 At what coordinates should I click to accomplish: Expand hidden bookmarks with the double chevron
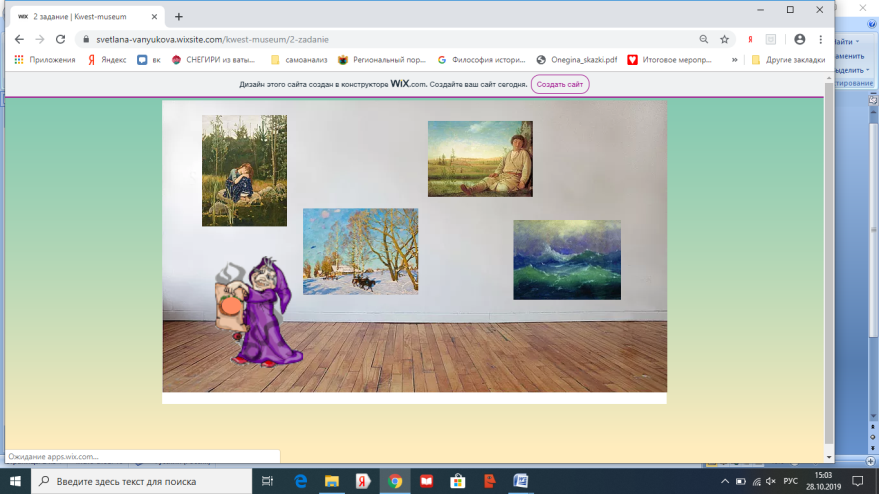(x=734, y=59)
